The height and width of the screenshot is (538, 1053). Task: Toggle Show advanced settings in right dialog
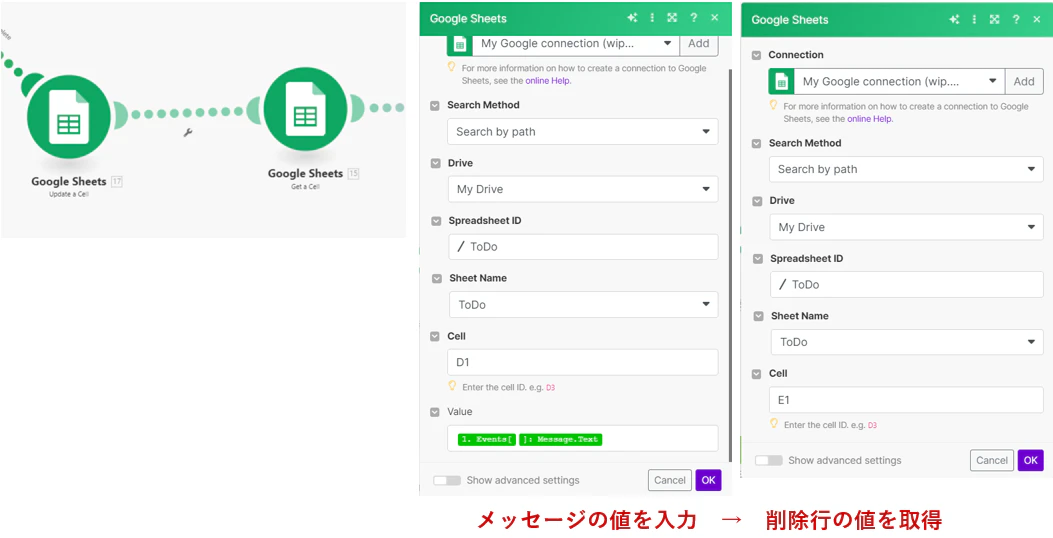click(x=769, y=460)
